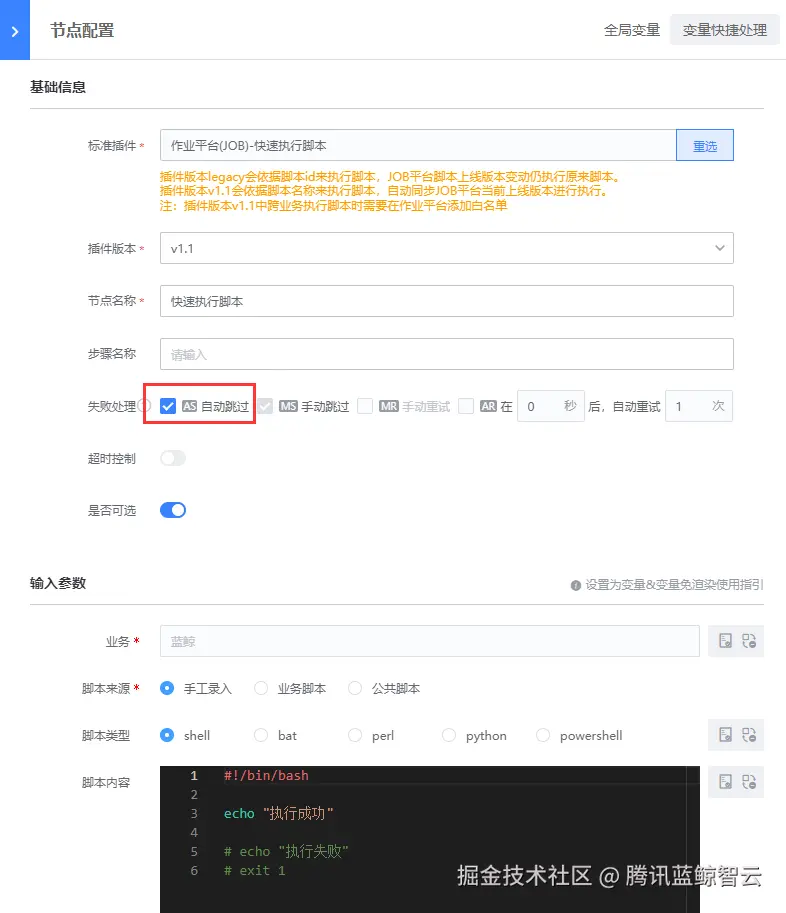Screen dimensions: 786x913
Task: Click the 节点名称 input field
Action: coord(447,301)
